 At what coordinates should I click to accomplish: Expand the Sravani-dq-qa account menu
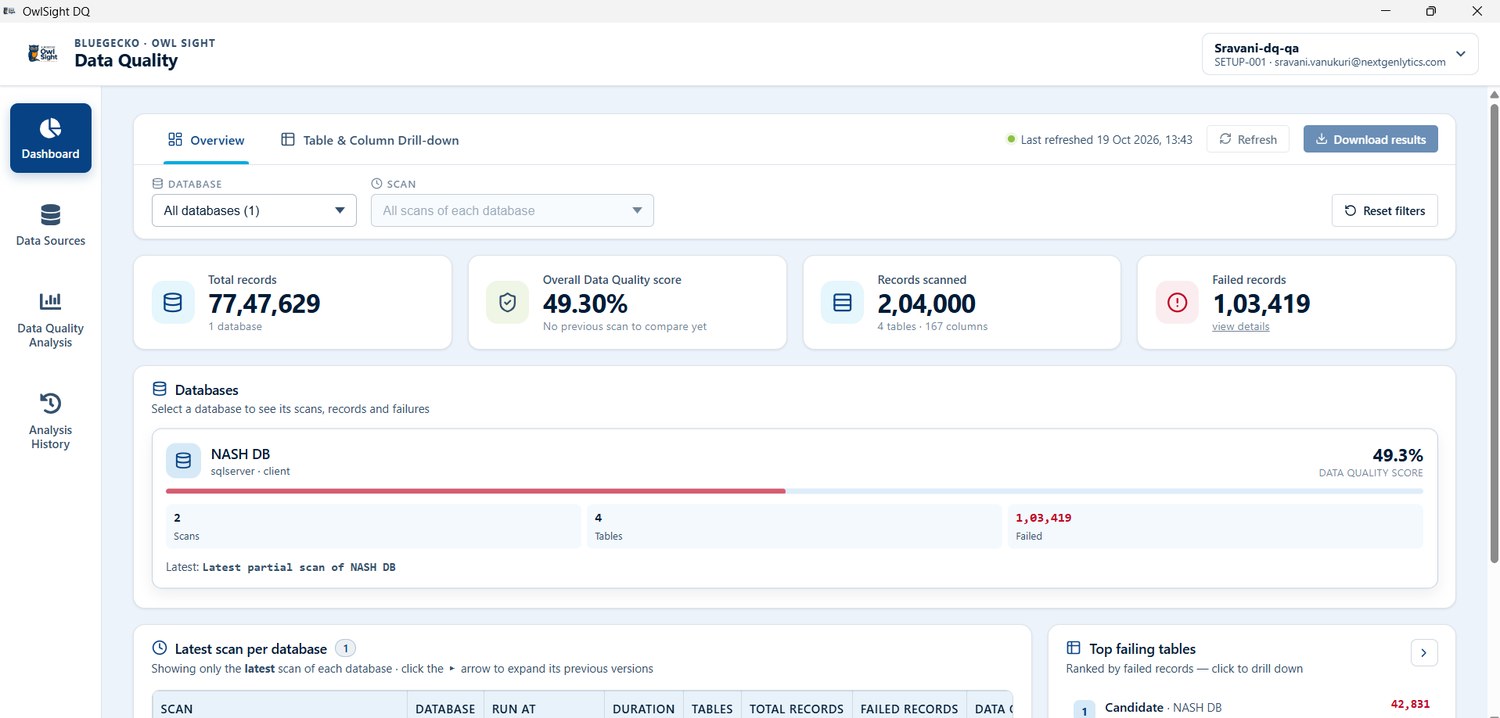[1340, 54]
